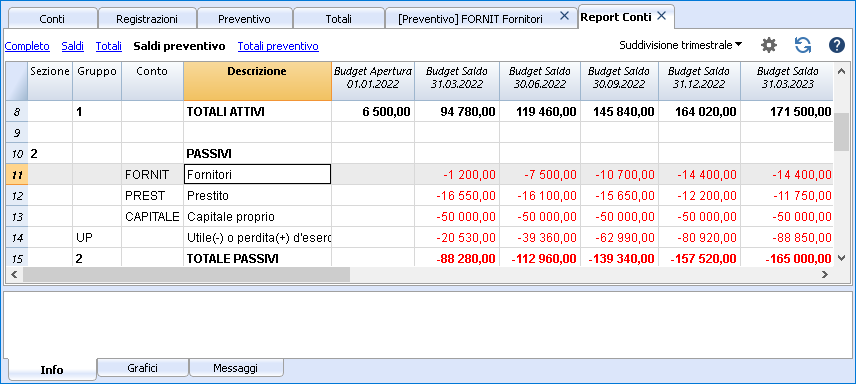Click the vertical scrollbar thumb
The width and height of the screenshot is (856, 384).
840,132
